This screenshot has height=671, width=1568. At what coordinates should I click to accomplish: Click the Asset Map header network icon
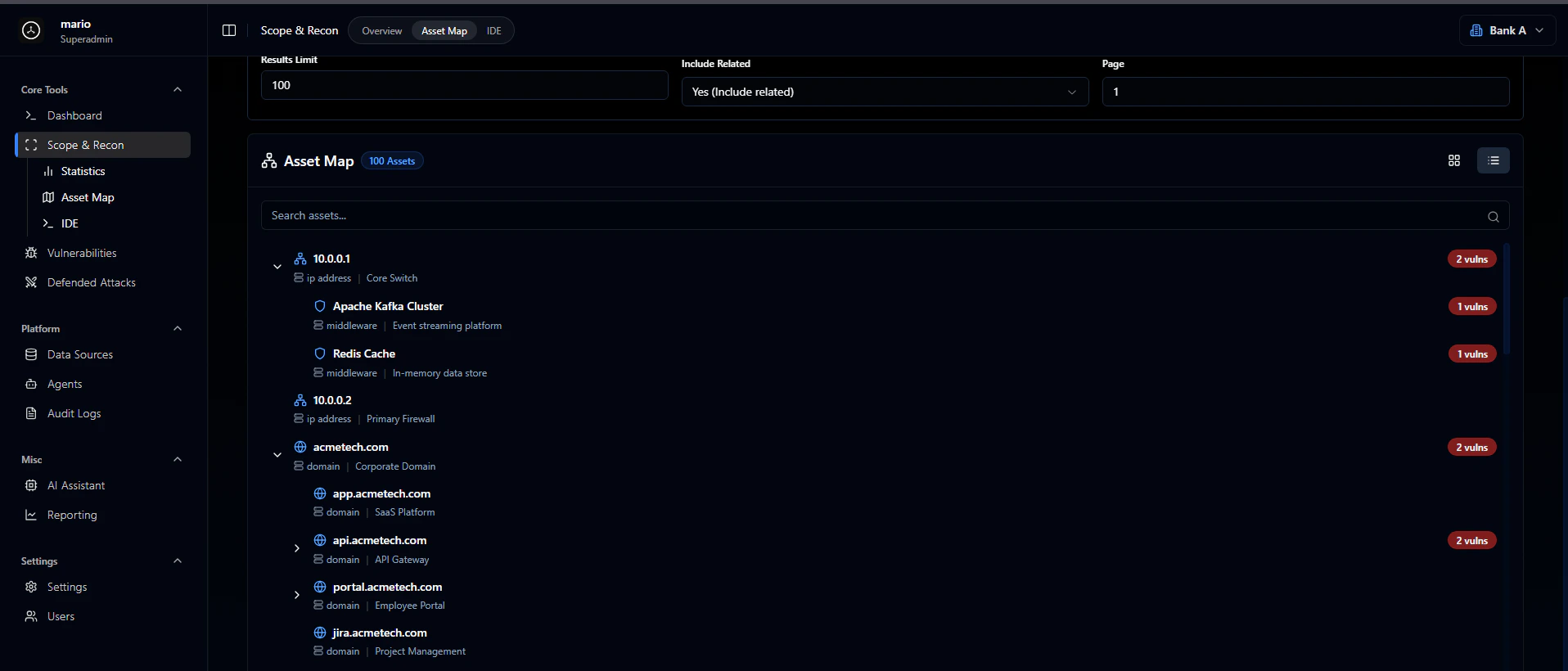pyautogui.click(x=269, y=161)
